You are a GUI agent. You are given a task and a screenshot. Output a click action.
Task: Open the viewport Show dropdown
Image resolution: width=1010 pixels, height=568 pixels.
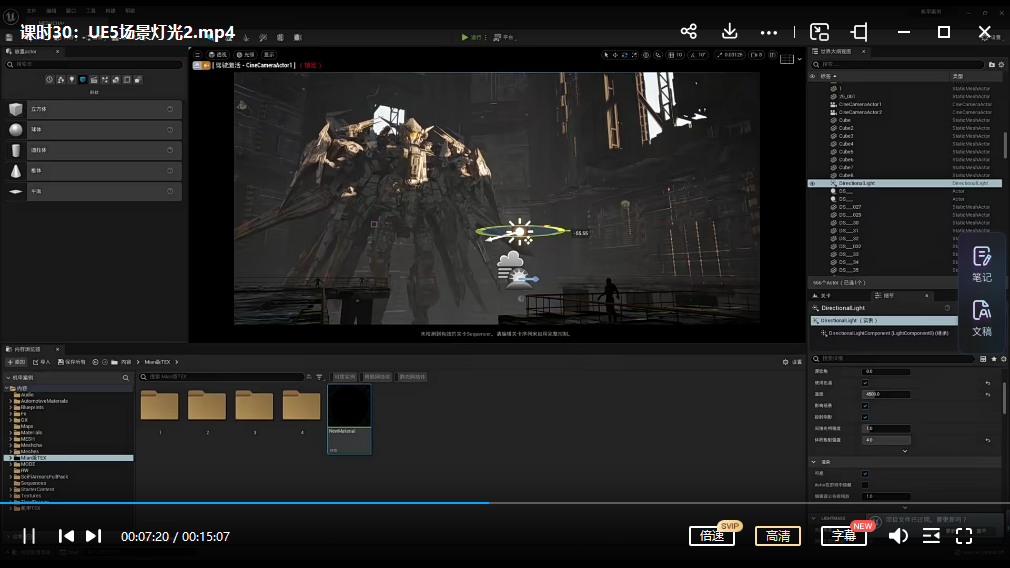[x=269, y=55]
